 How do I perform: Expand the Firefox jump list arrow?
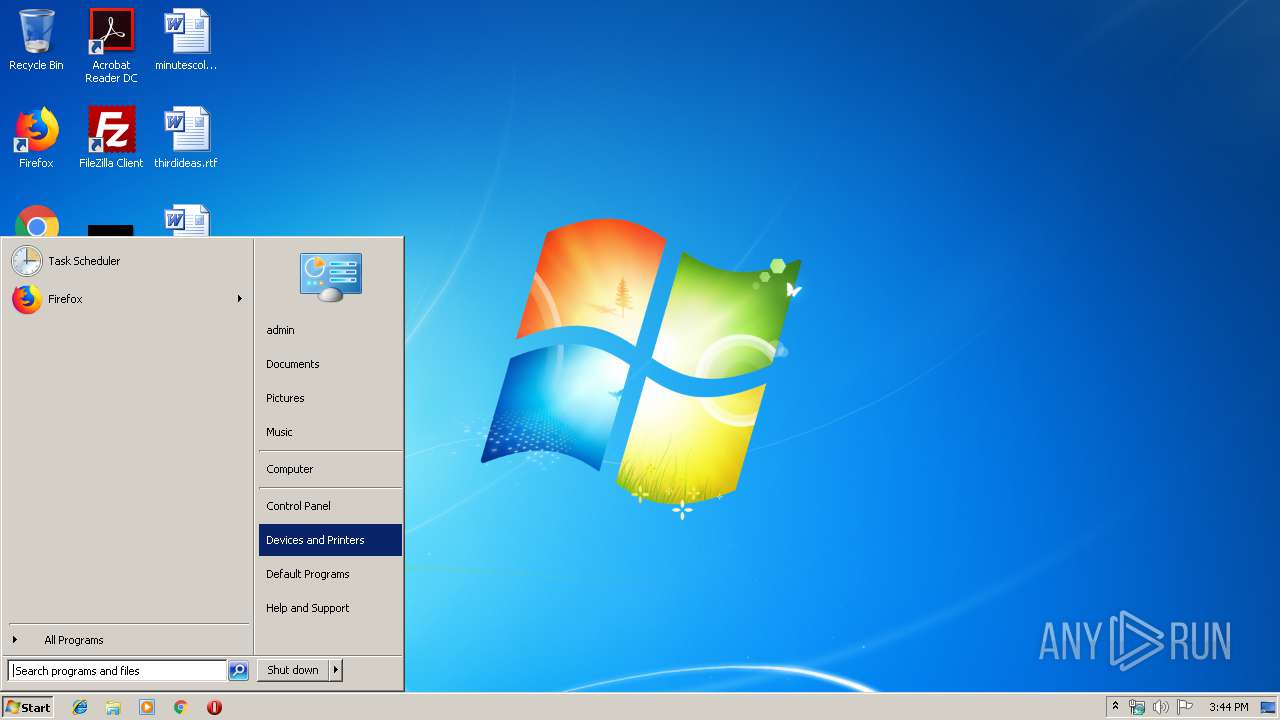(x=240, y=299)
